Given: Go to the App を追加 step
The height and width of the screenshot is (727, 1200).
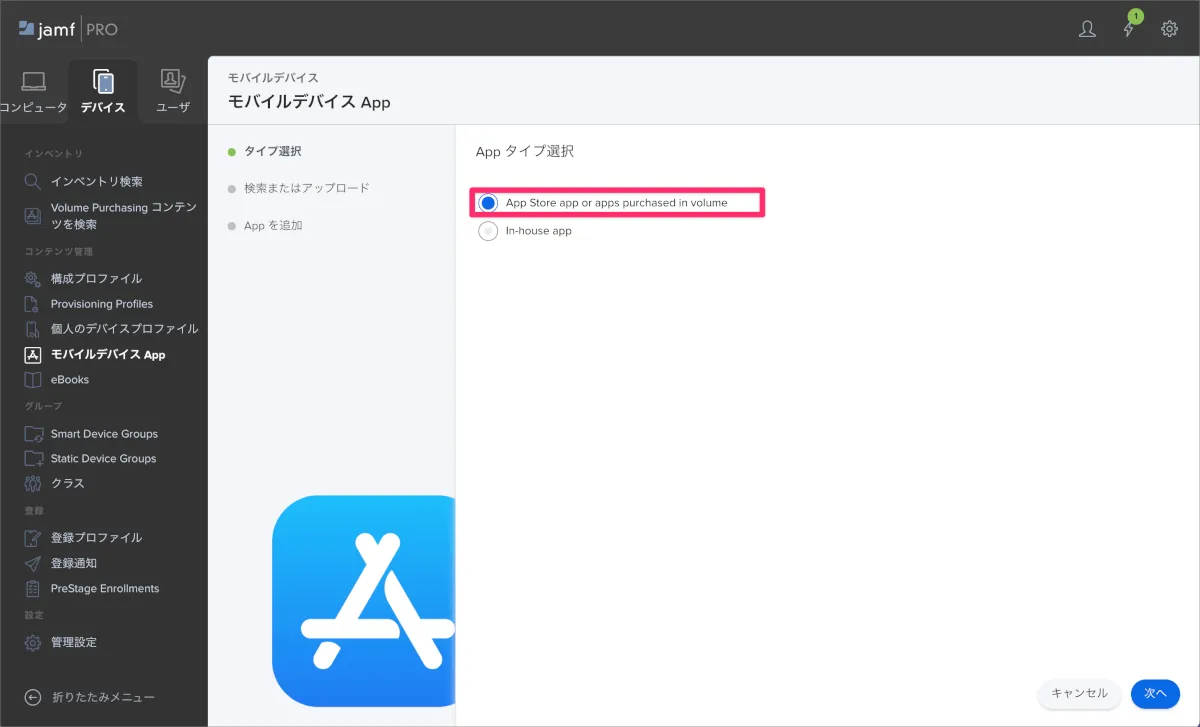Looking at the screenshot, I should click(x=273, y=225).
